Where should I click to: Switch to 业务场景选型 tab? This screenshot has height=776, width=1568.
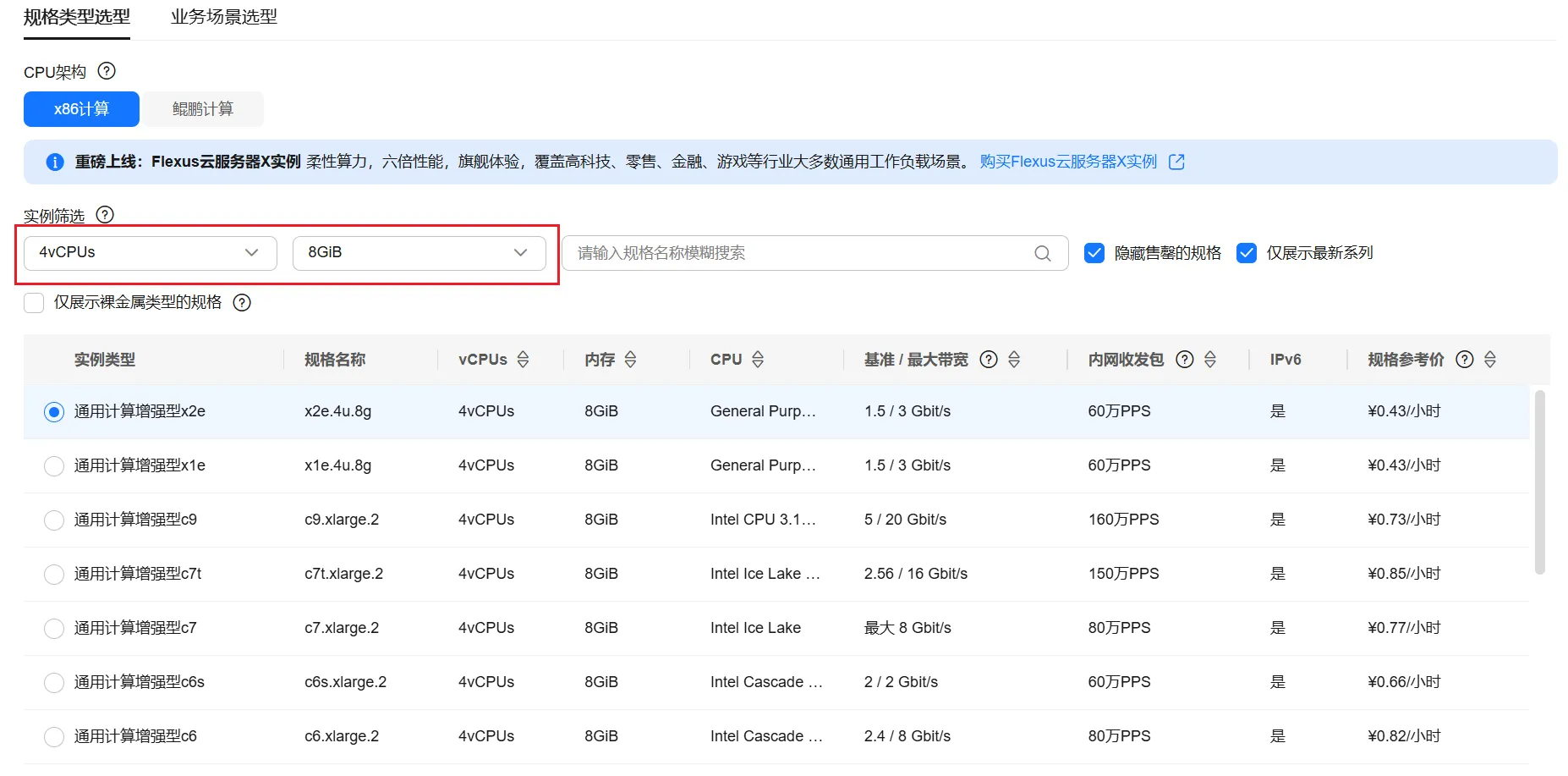click(223, 17)
